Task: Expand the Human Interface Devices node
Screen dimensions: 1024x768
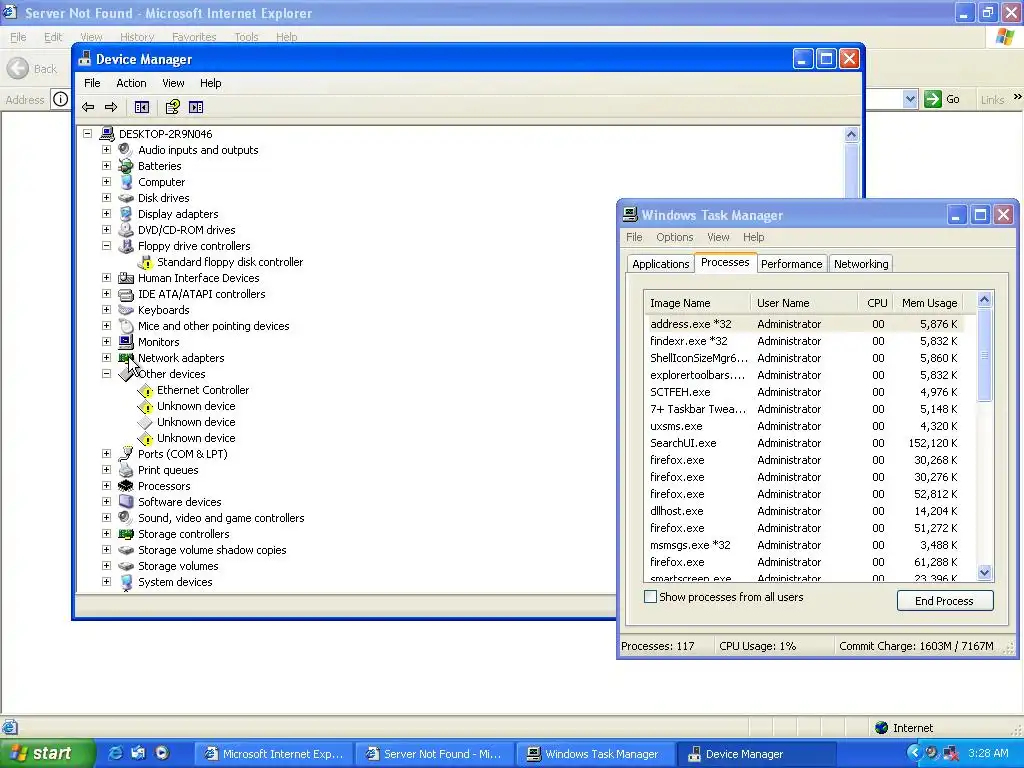Action: pos(106,278)
